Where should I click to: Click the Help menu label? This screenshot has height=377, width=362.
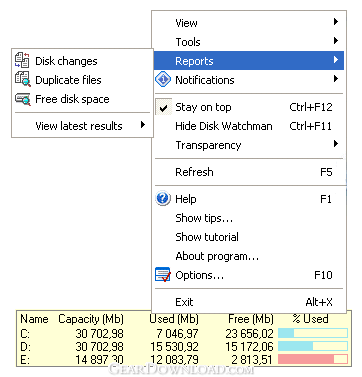click(186, 199)
